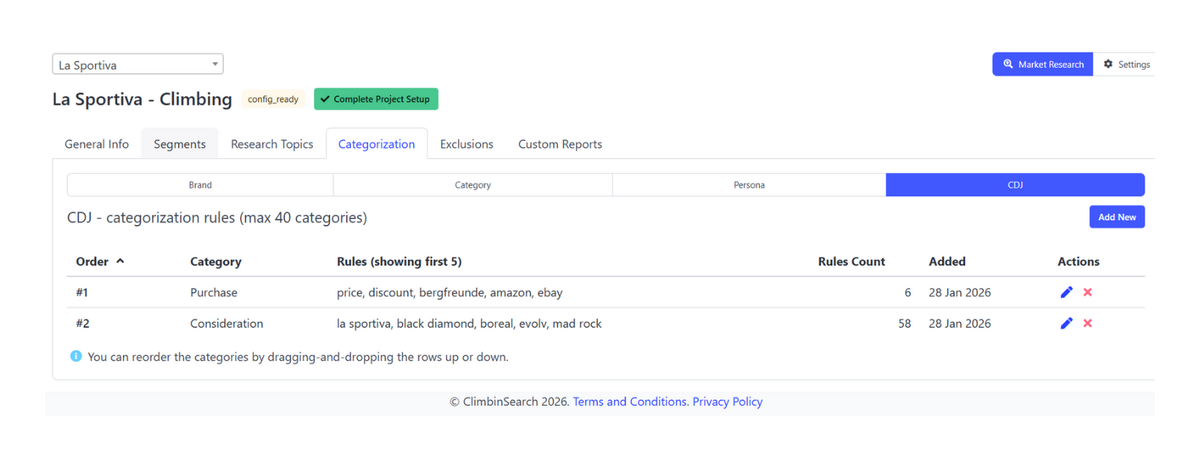Select Category rules sub-tab

point(472,185)
